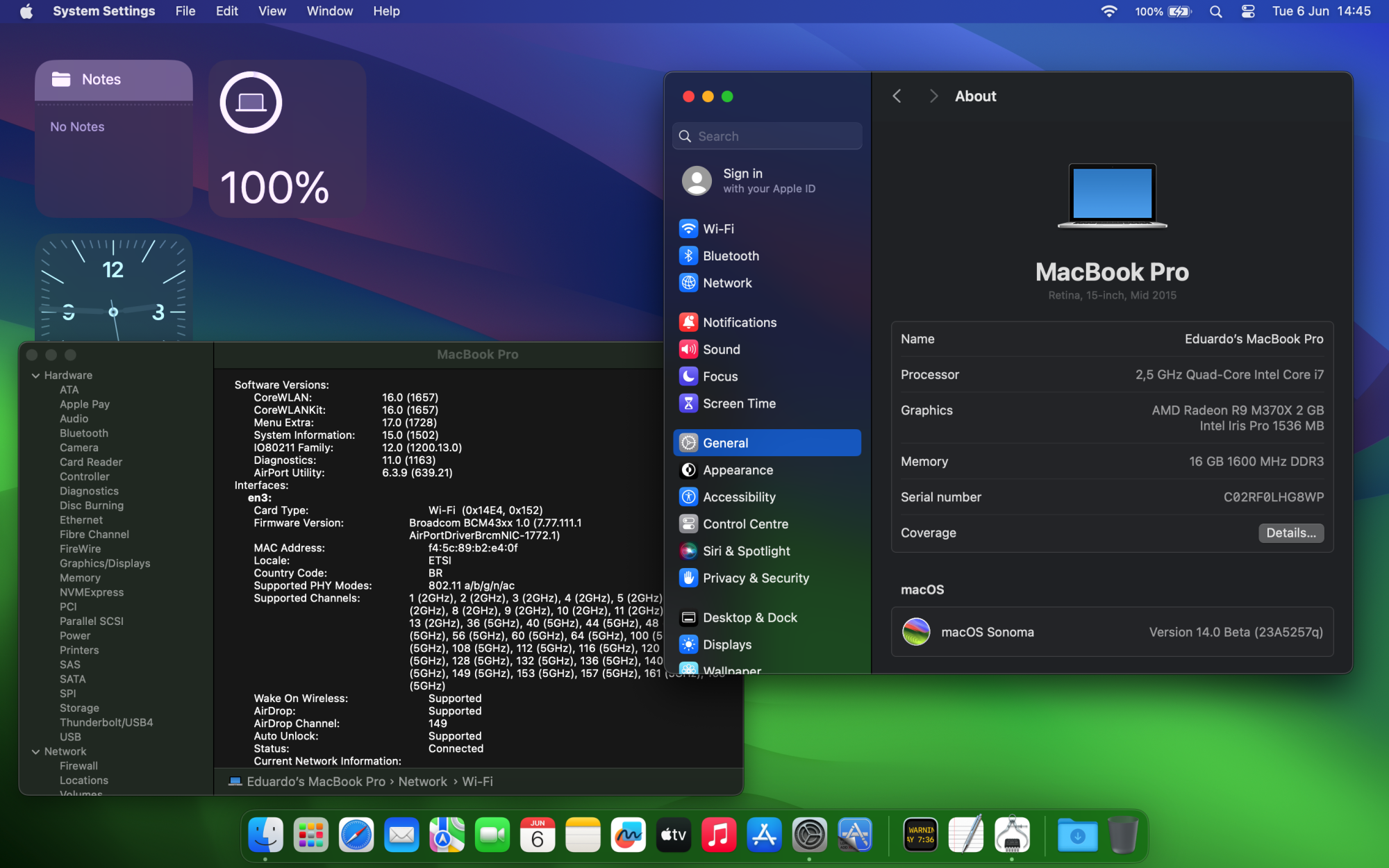
Task: Open Siri & Spotlight settings
Action: [746, 551]
